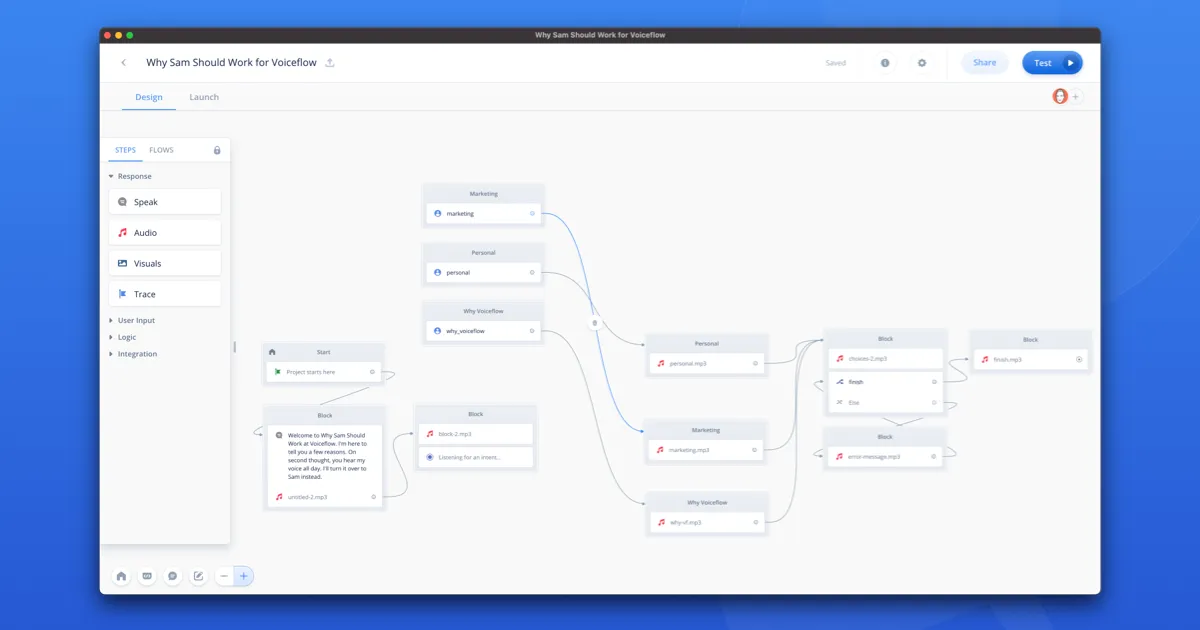Expand the Integration section
This screenshot has width=1200, height=630.
132,354
